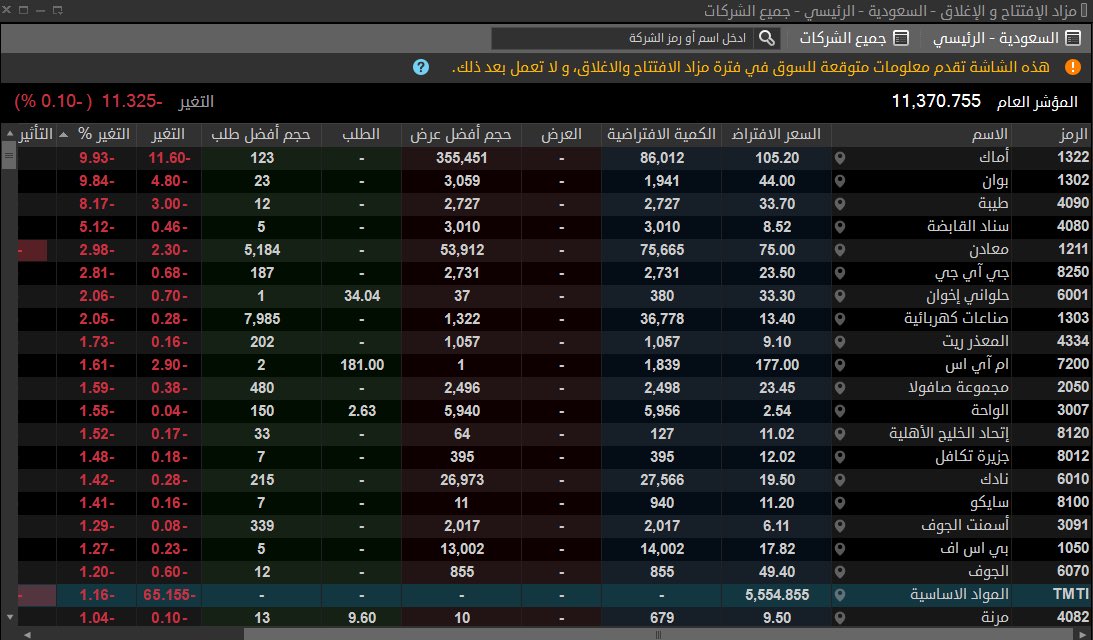Viewport: 1093px width, 640px height.
Task: Click symbol 4082 in مرنة row
Action: click(1072, 618)
